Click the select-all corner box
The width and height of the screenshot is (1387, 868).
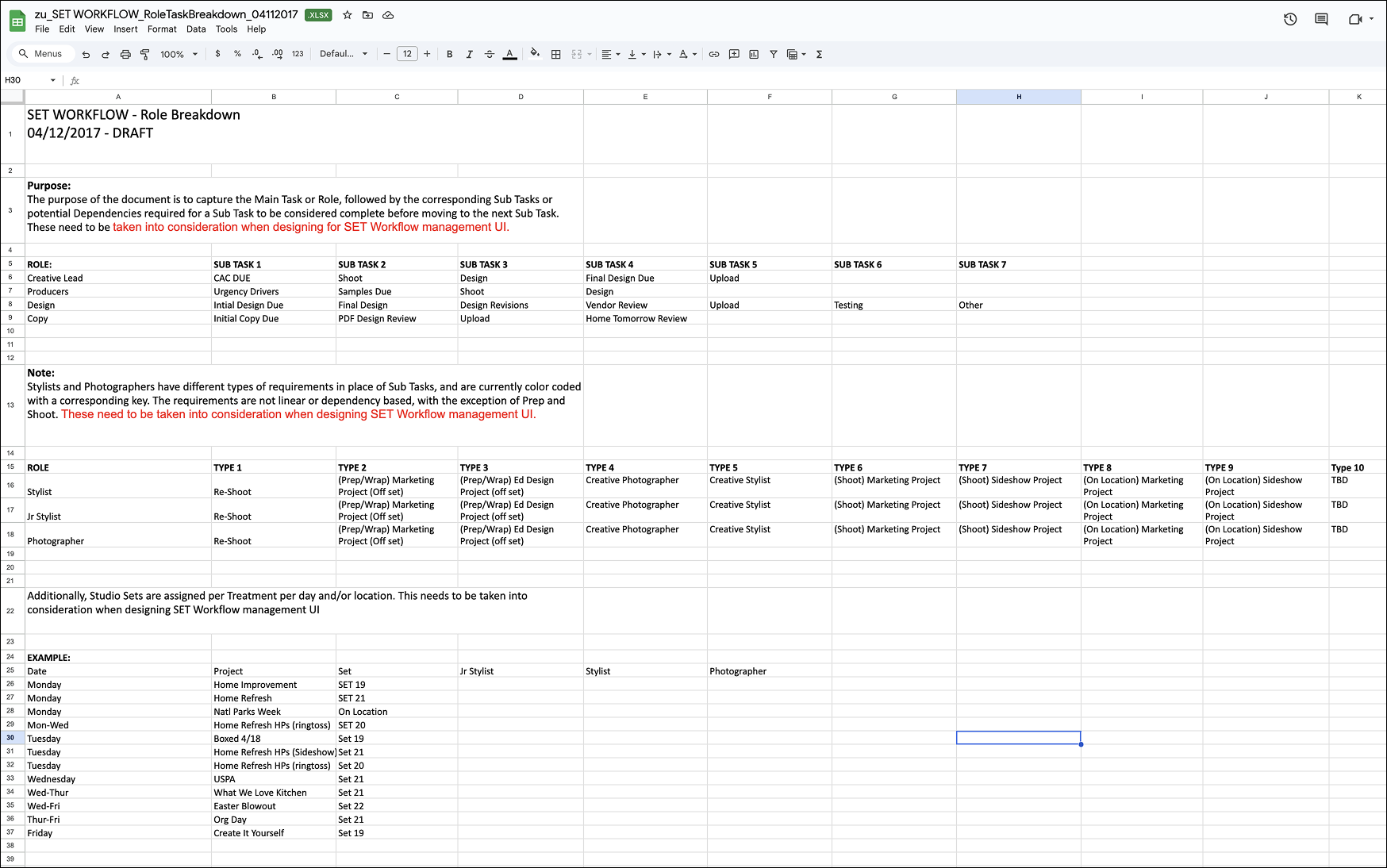[x=12, y=97]
